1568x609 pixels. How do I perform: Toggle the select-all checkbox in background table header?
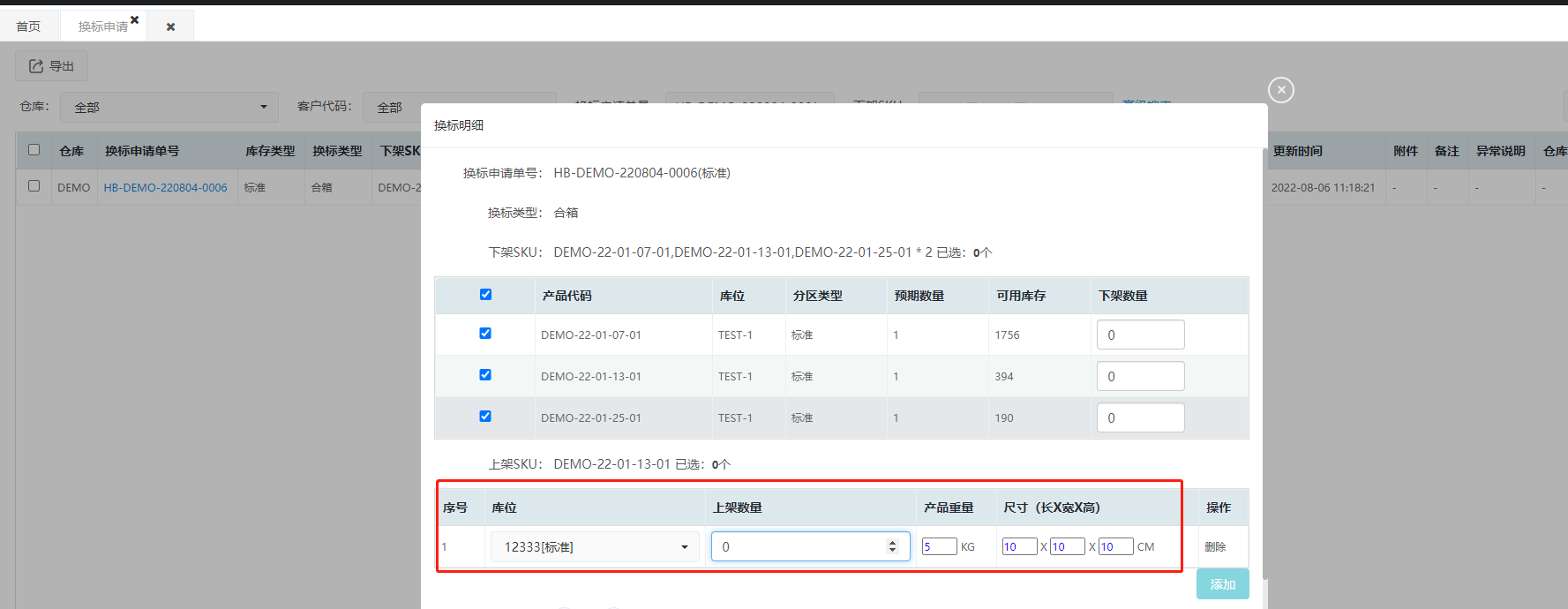pos(34,150)
